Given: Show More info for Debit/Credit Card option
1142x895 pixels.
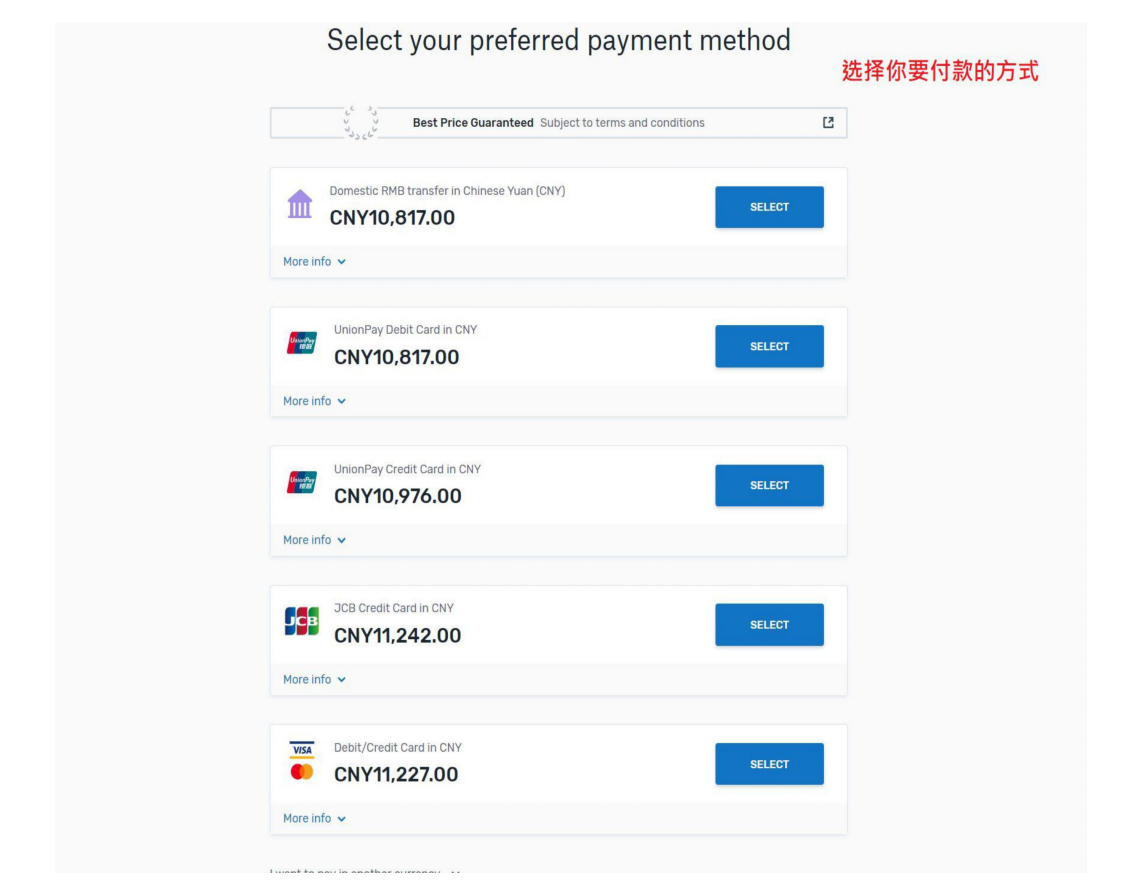Looking at the screenshot, I should (314, 819).
